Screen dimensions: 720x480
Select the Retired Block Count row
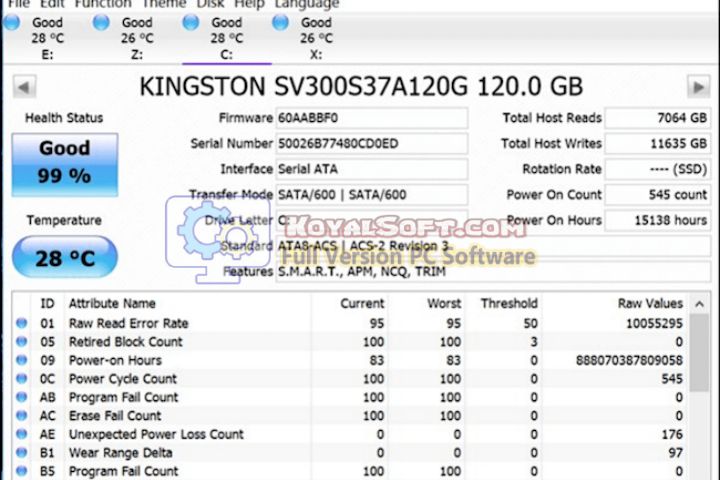click(350, 342)
